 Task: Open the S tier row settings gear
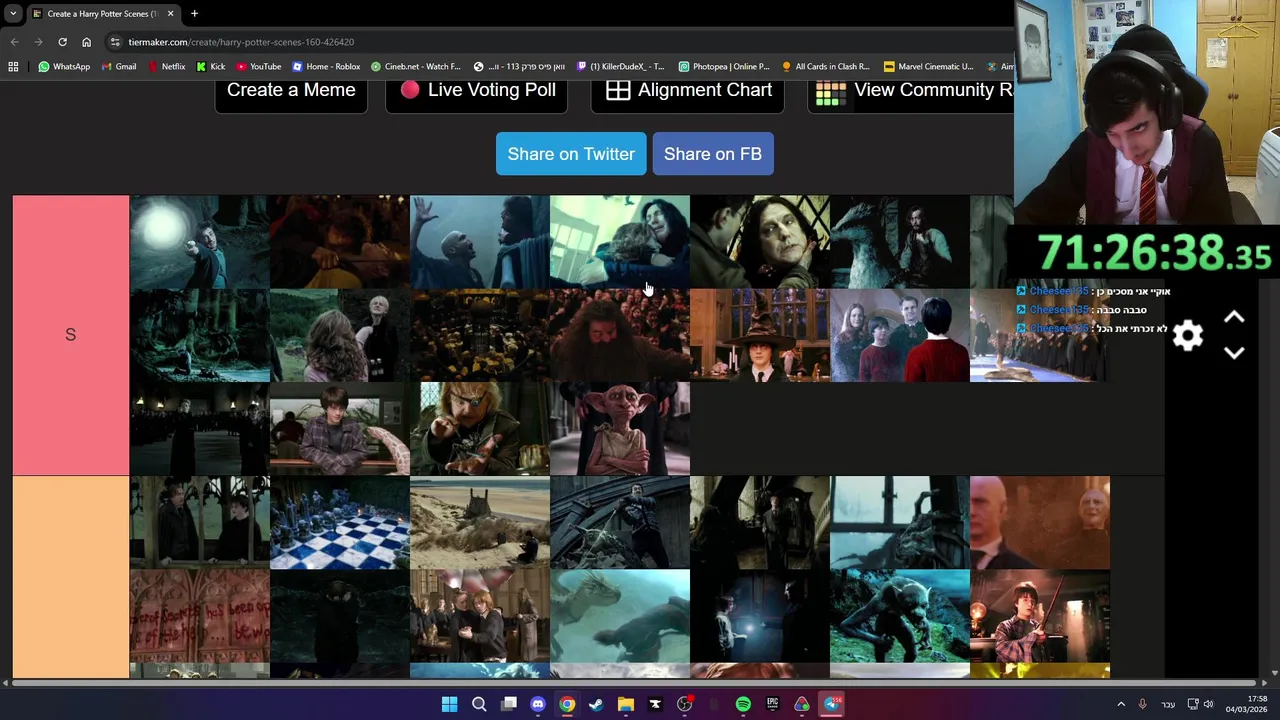click(x=1187, y=335)
